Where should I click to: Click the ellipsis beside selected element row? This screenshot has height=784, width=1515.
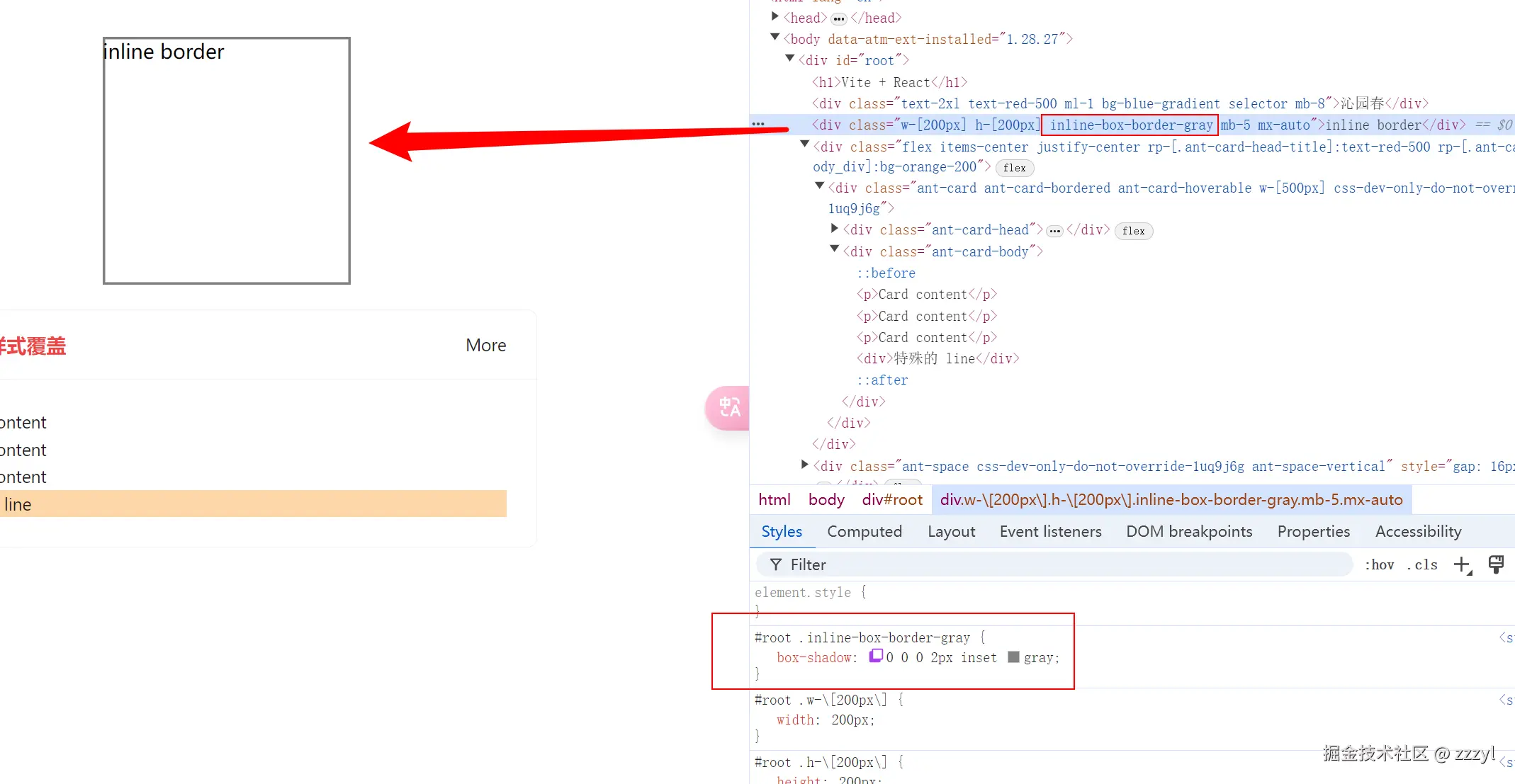758,124
